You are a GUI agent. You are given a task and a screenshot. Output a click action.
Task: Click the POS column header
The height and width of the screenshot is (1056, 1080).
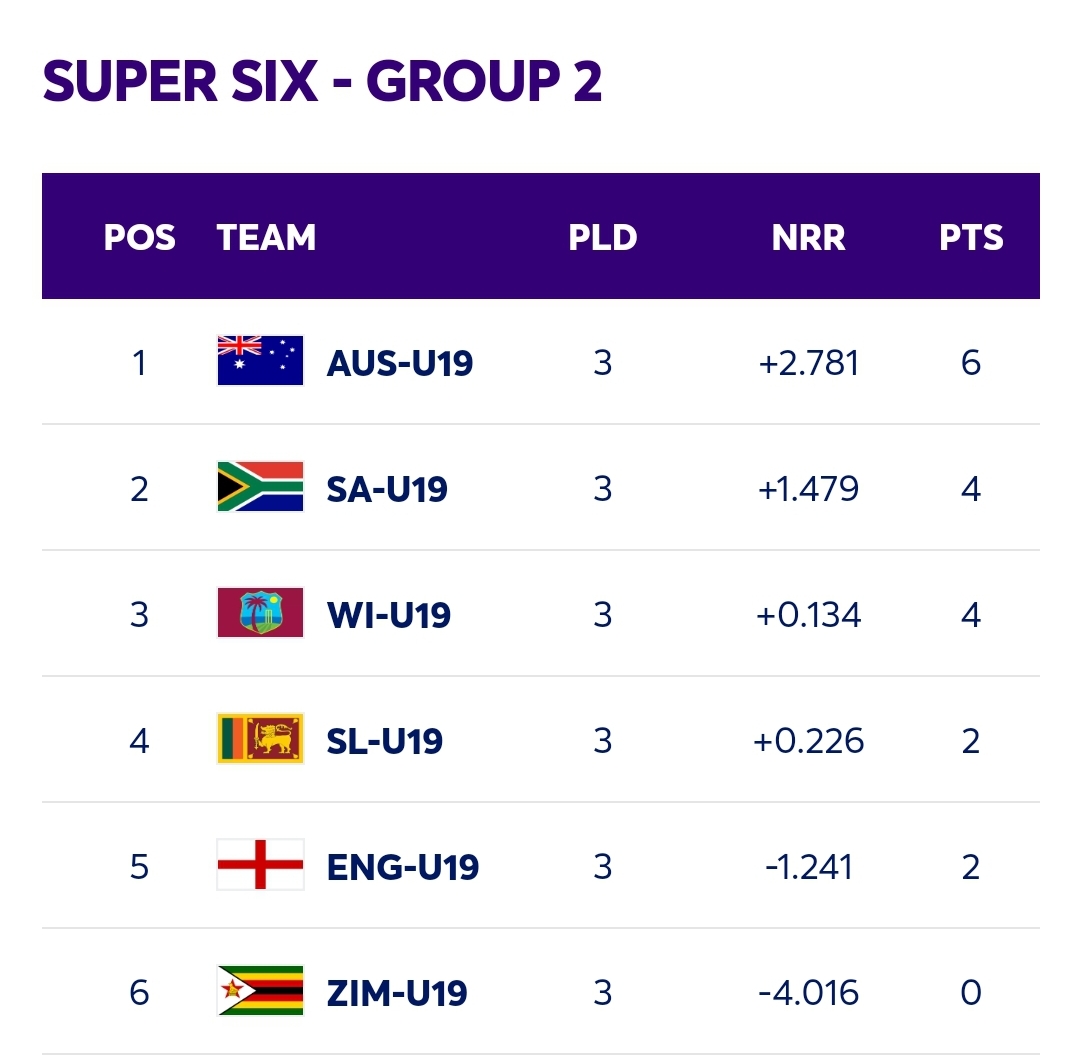click(140, 238)
